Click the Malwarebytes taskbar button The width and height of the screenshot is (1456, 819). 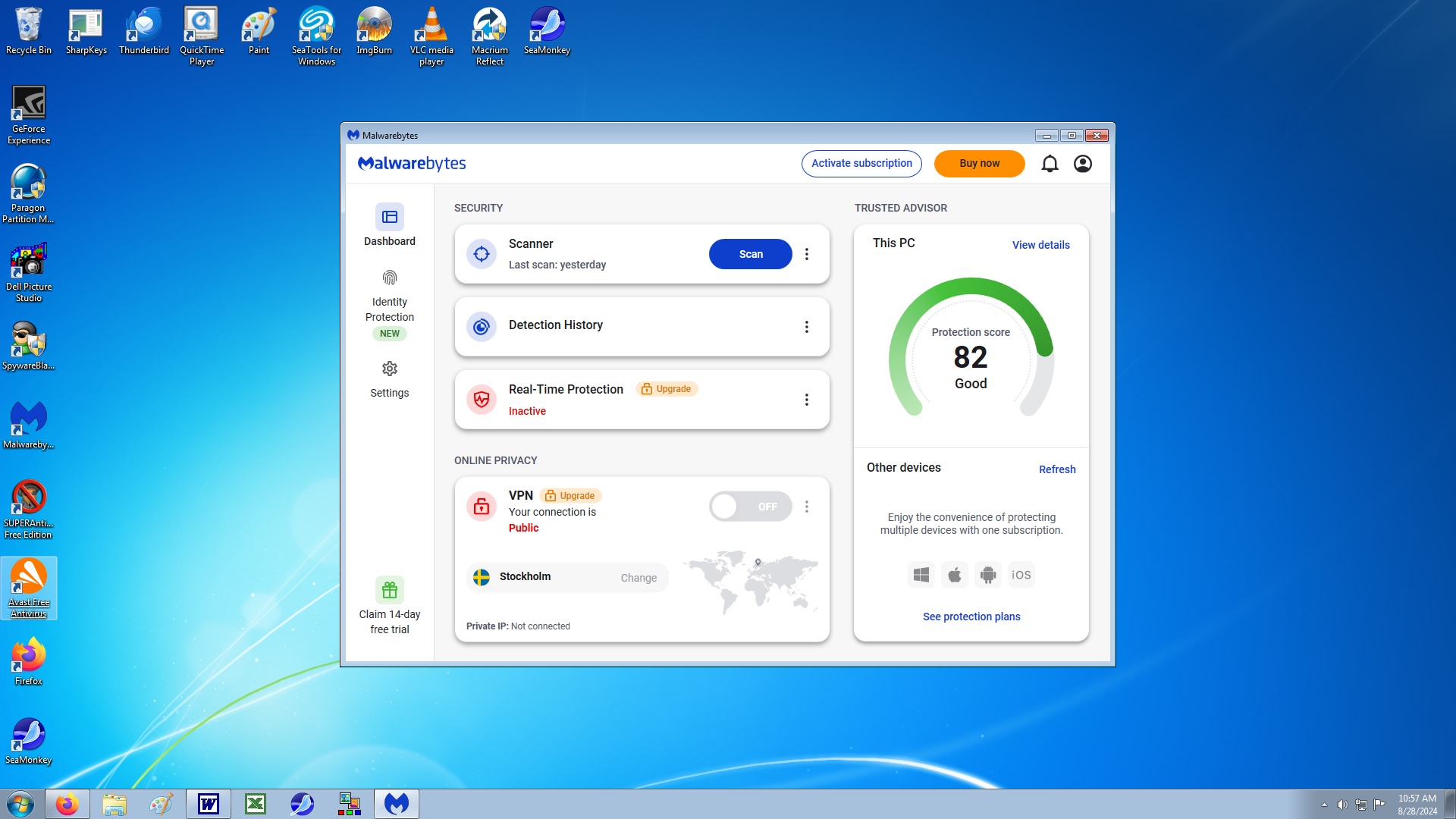point(397,804)
